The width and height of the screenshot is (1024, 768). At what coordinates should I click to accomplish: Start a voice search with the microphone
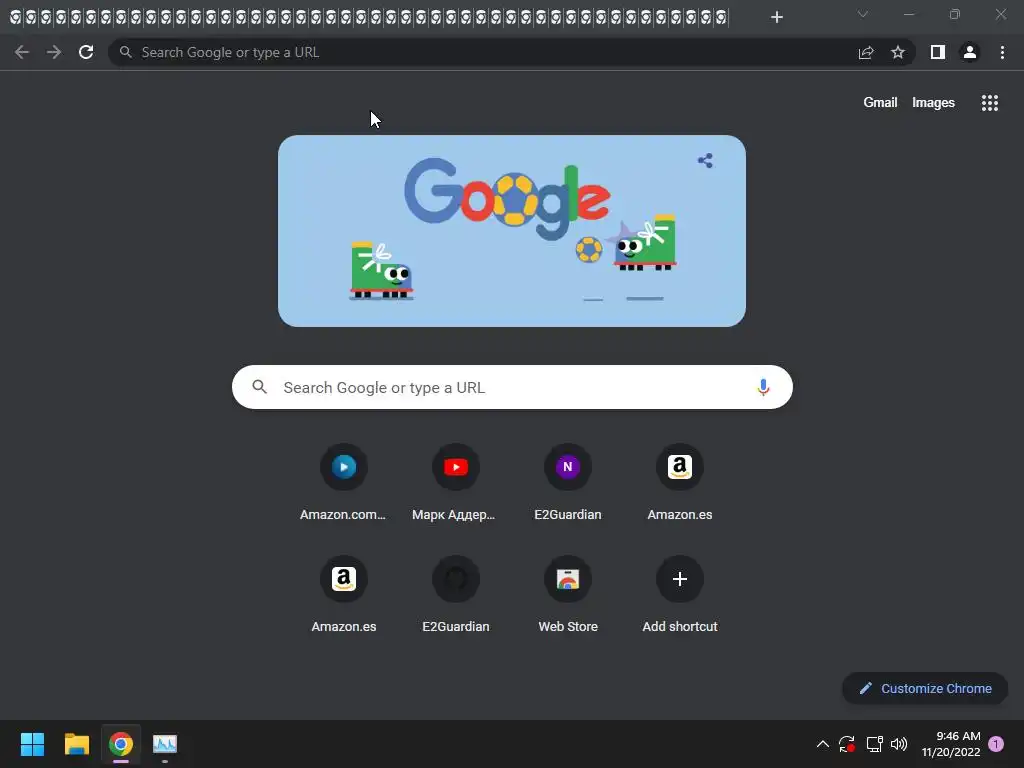point(763,387)
